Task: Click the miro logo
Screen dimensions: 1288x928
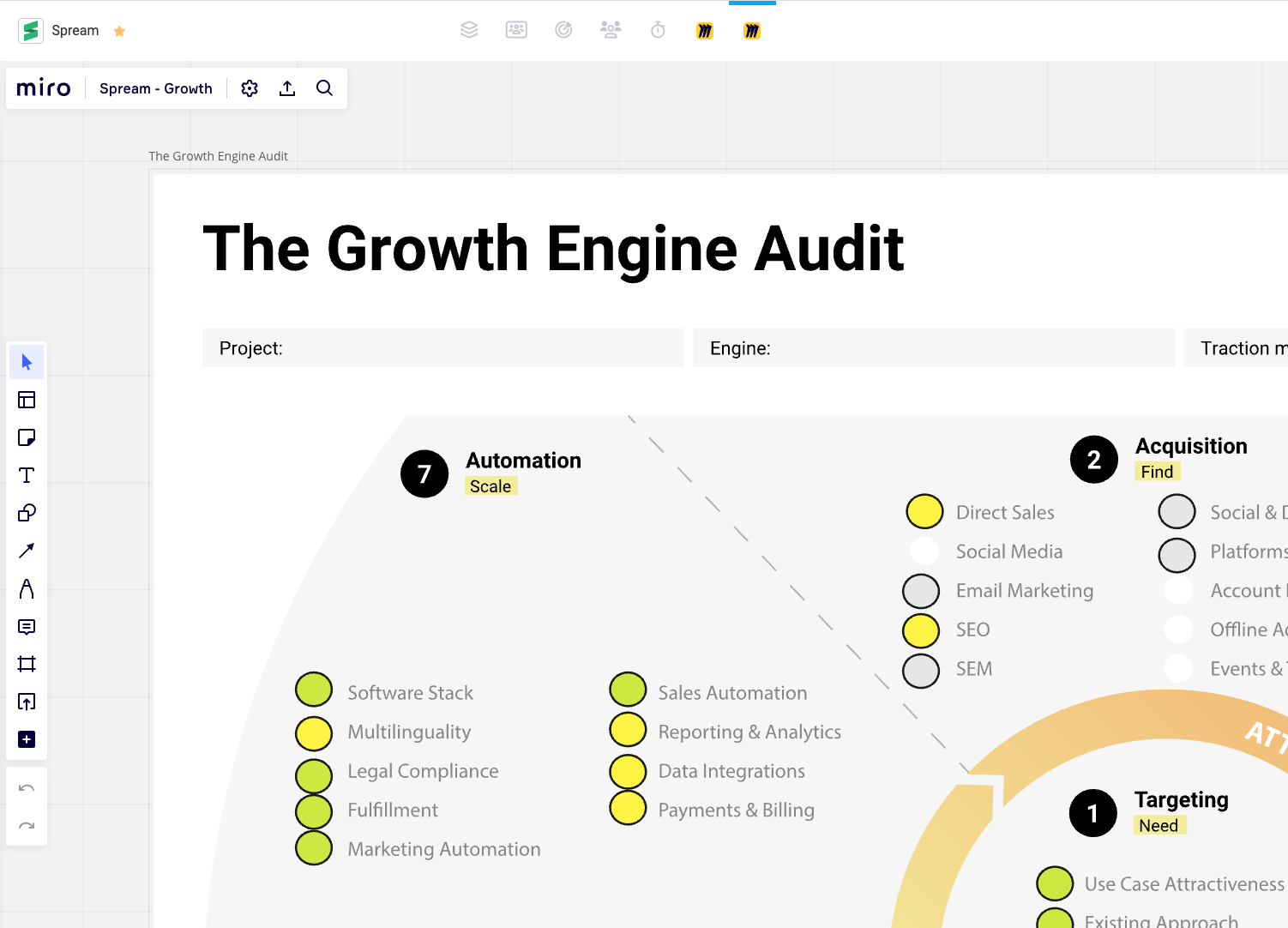Action: (44, 88)
